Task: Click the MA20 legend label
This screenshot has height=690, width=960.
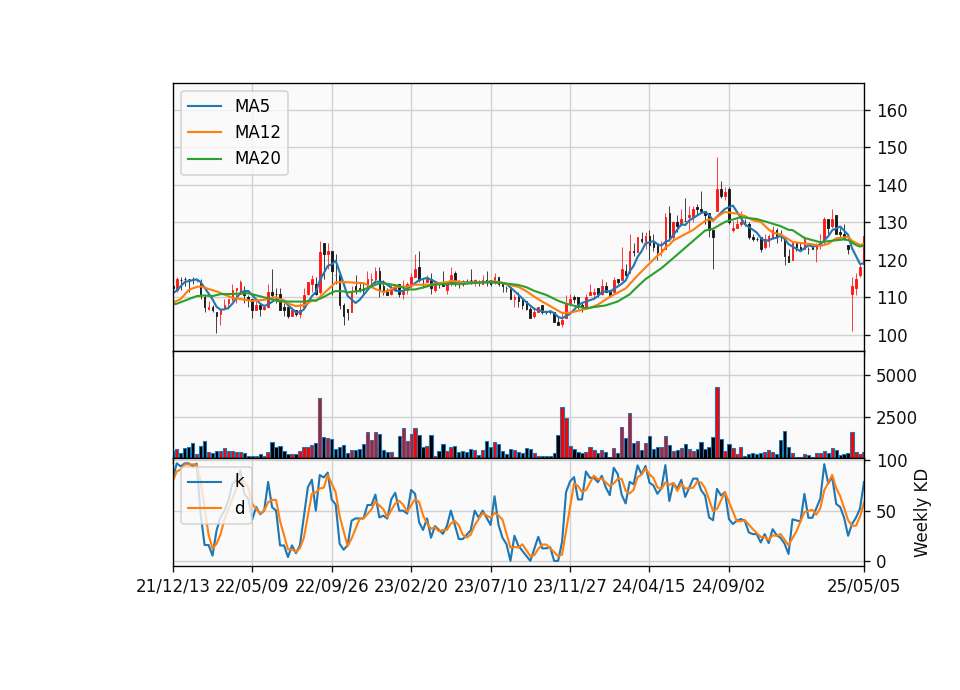Action: [x=257, y=159]
